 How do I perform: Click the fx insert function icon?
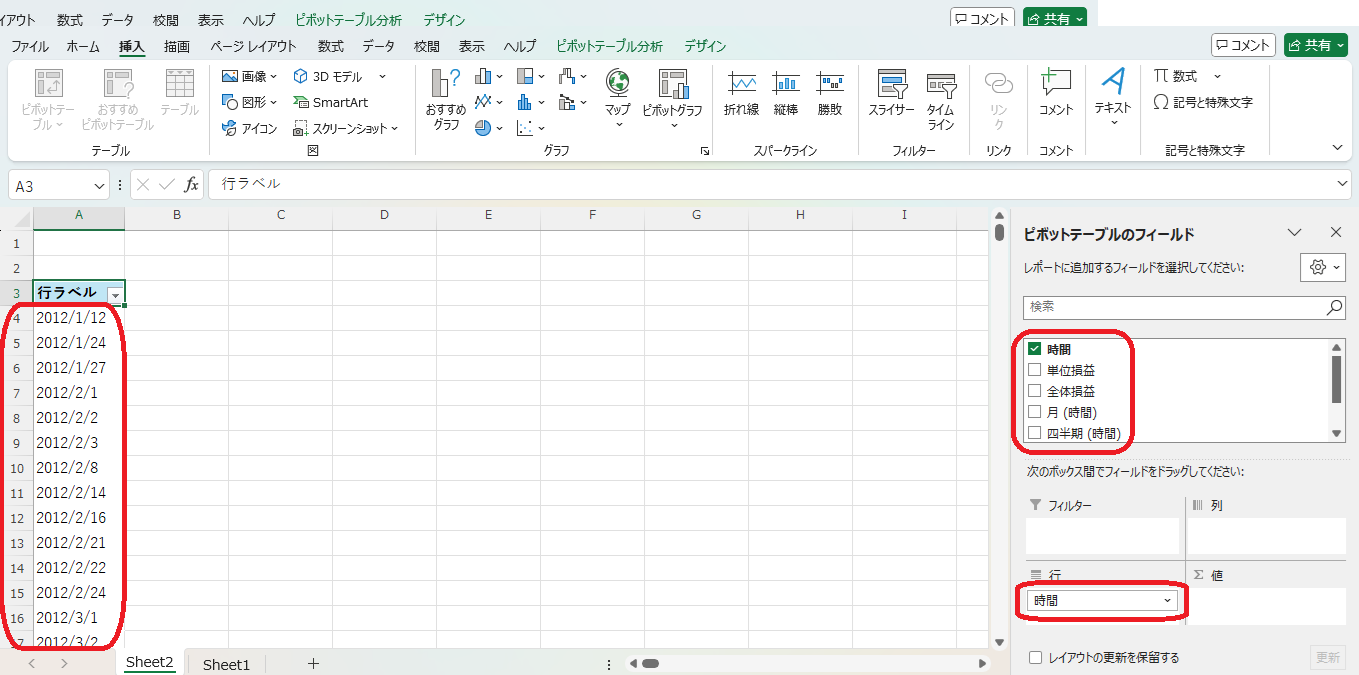pos(192,185)
